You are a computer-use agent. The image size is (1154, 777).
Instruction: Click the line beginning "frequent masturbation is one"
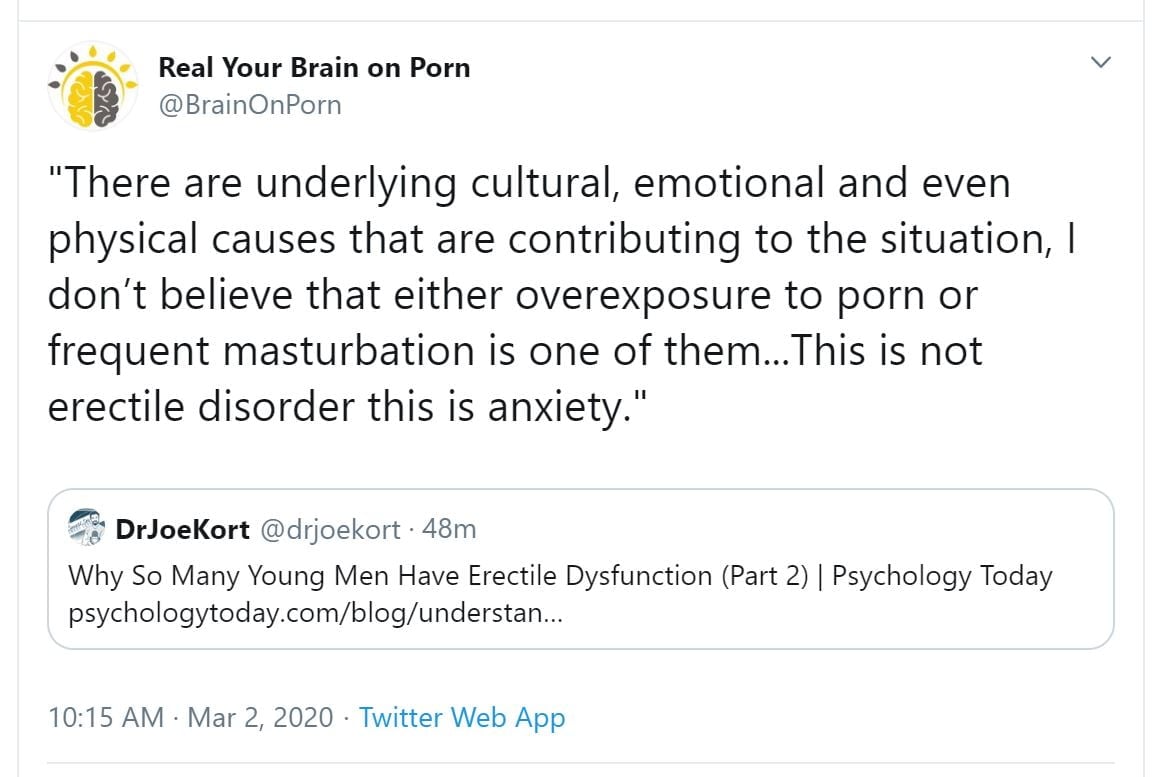515,351
